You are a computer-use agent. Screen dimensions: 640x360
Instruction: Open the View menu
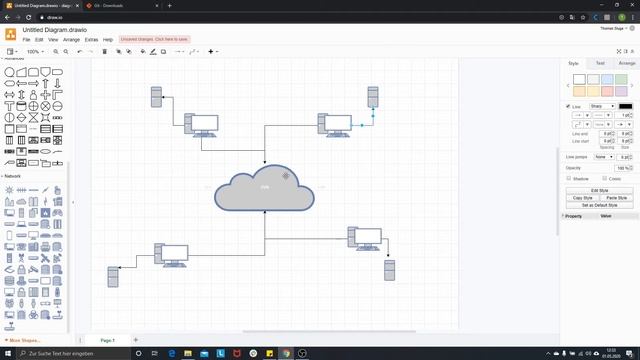(53, 40)
